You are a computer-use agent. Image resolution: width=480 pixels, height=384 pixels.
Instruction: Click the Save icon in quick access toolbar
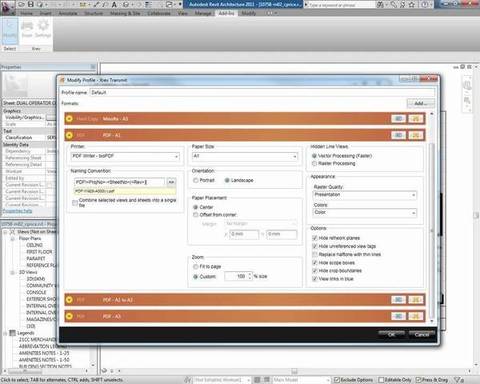pyautogui.click(x=31, y=4)
